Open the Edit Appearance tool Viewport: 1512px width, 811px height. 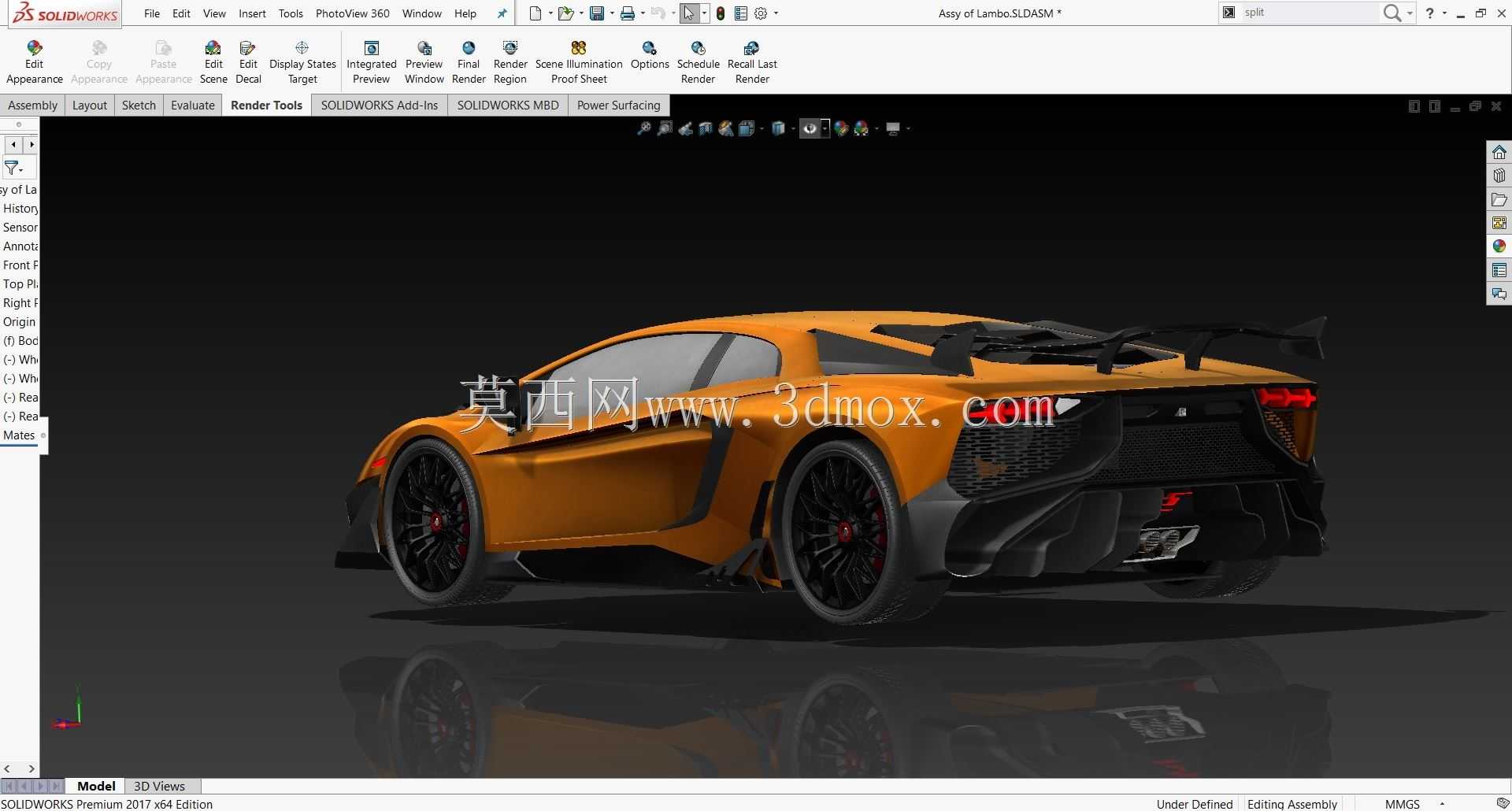[34, 62]
